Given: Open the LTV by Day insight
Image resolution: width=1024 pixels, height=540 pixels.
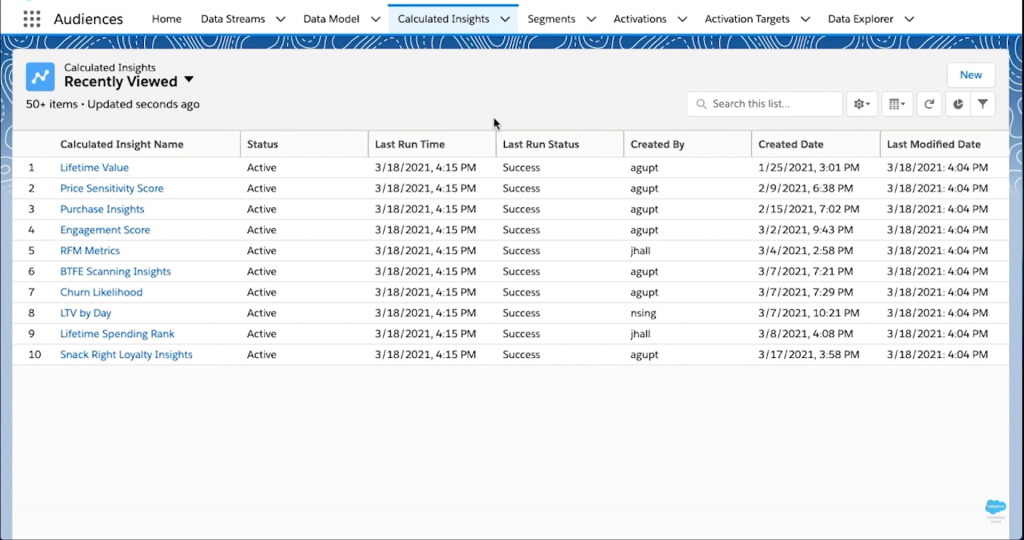Looking at the screenshot, I should coord(86,313).
